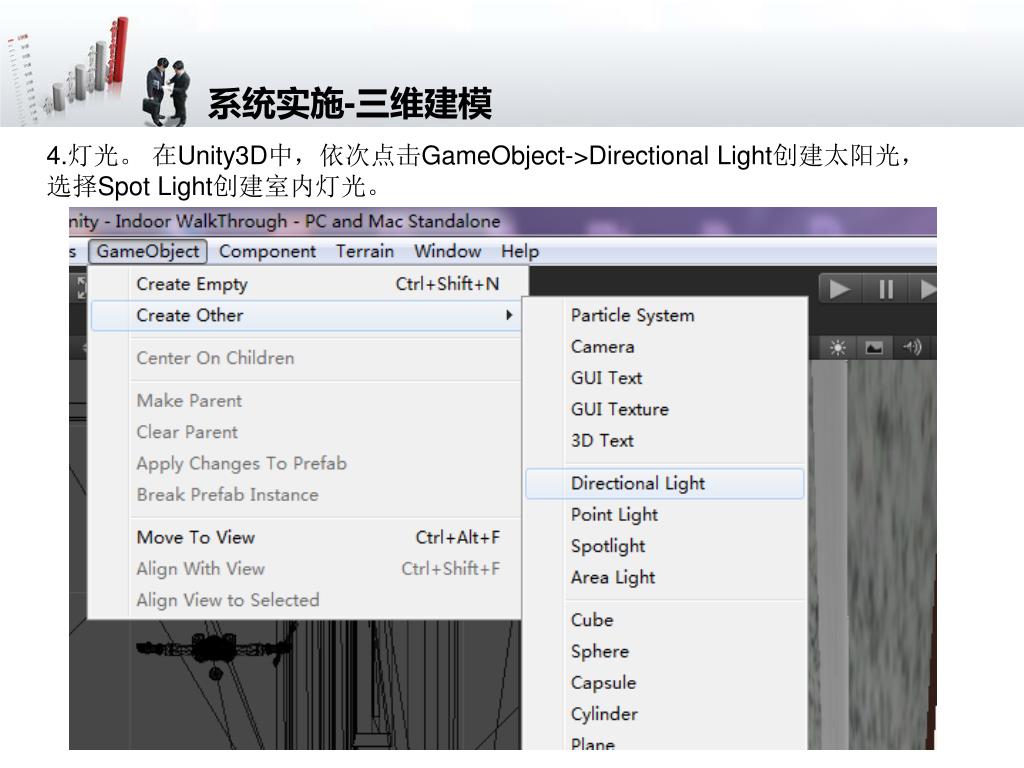Create a Plane primitive

pos(665,742)
